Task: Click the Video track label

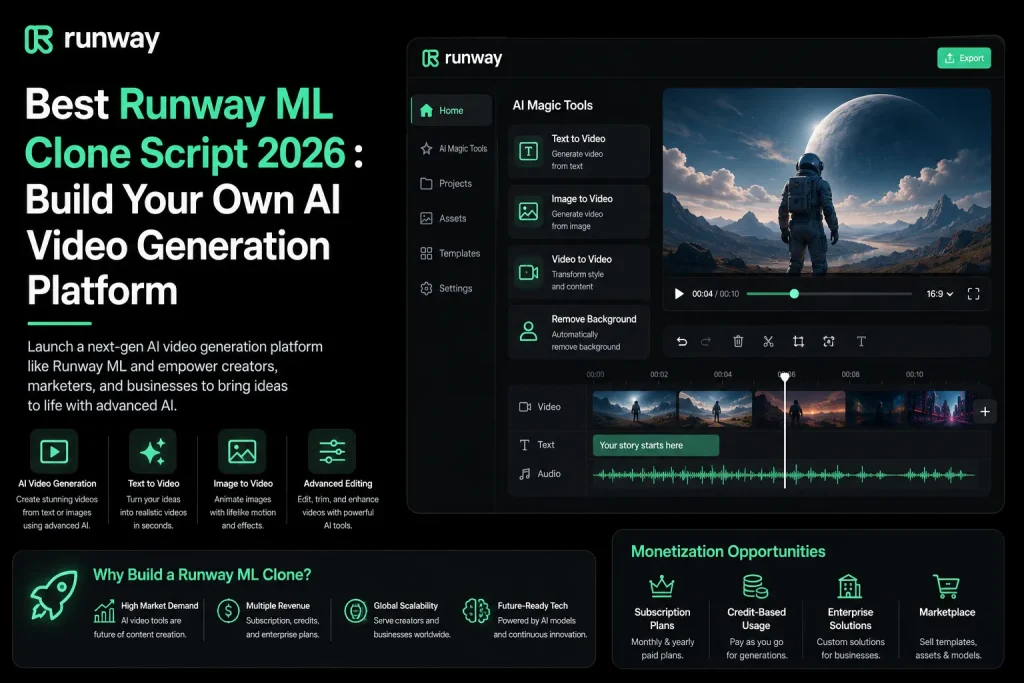Action: tap(539, 407)
